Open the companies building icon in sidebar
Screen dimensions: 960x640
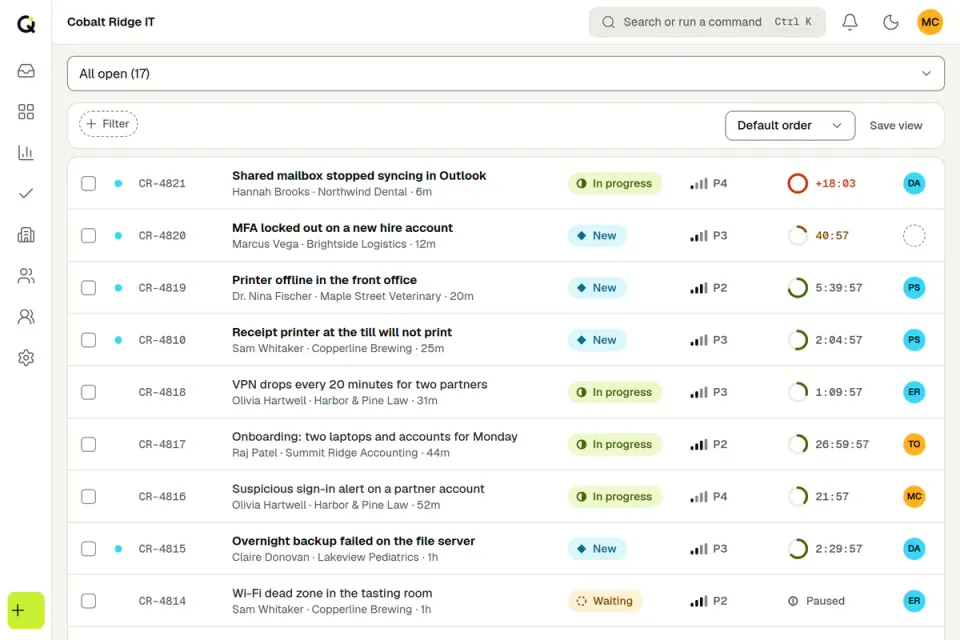26,235
